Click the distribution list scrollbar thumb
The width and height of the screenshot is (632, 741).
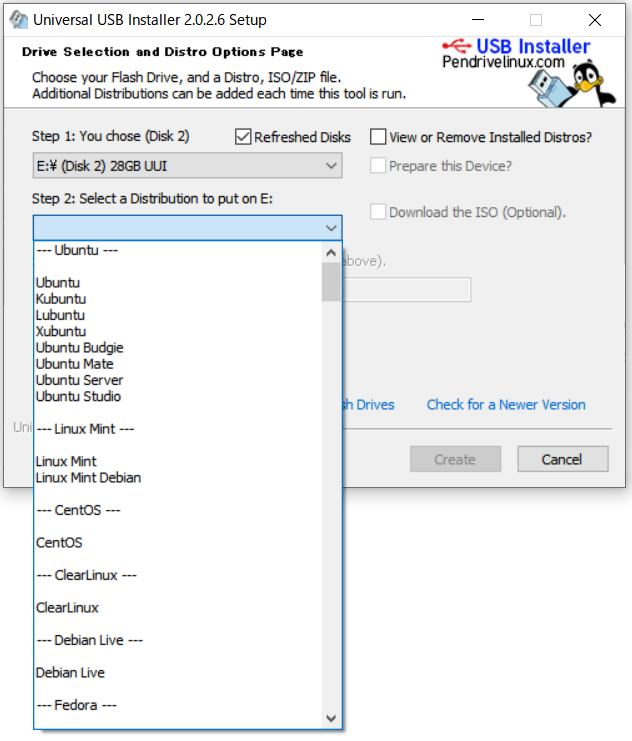coord(331,282)
